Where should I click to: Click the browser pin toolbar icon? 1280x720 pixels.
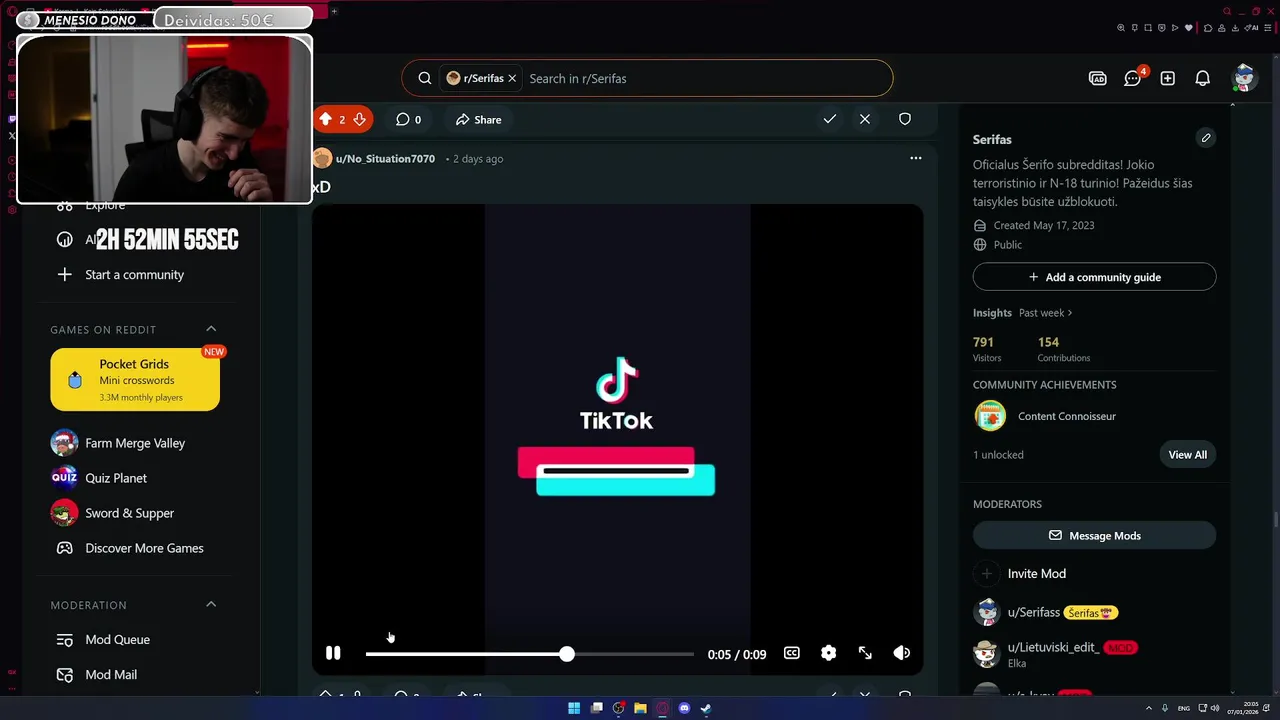pyautogui.click(x=1135, y=28)
